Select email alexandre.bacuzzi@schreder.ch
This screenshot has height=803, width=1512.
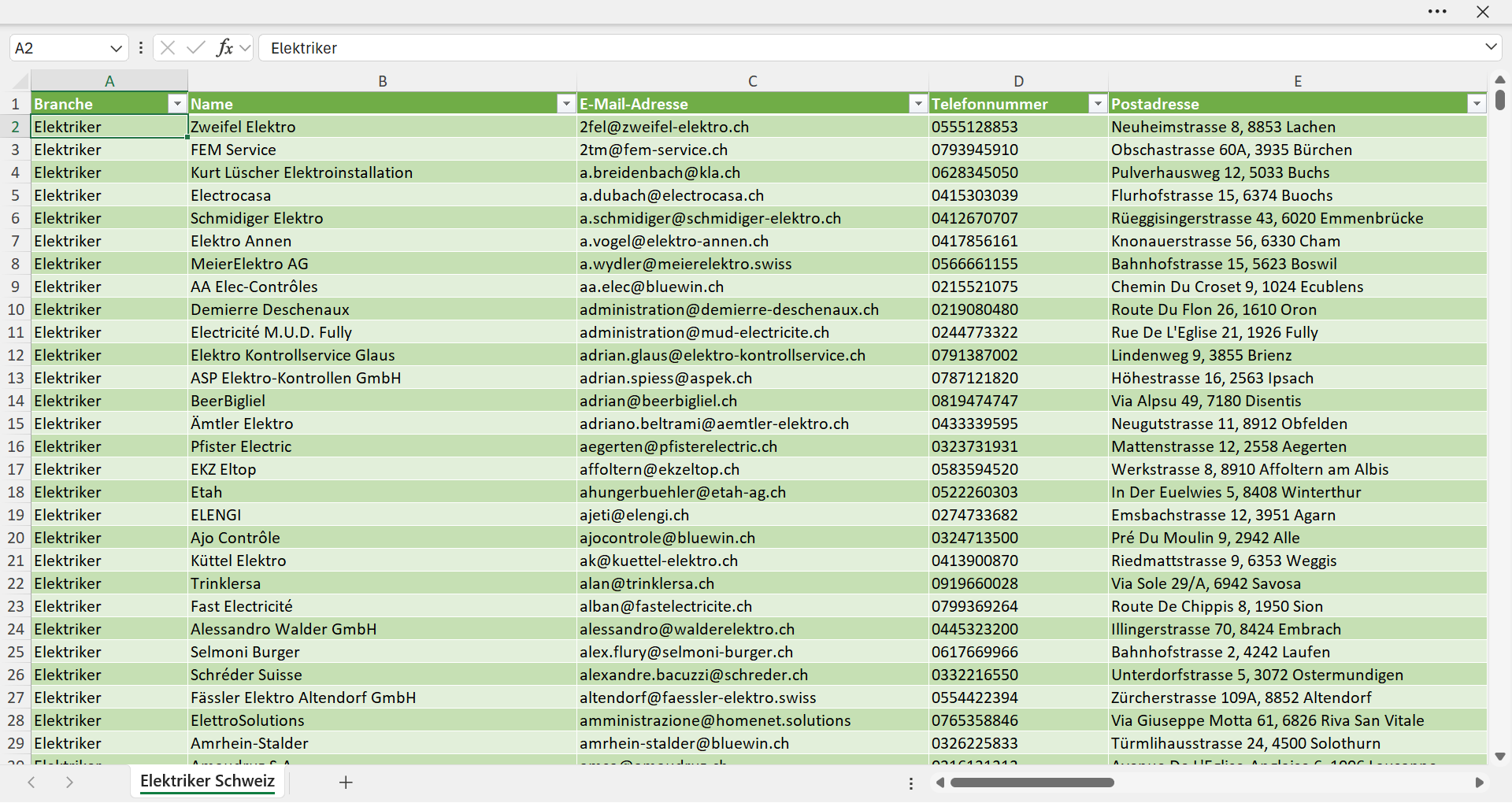753,675
